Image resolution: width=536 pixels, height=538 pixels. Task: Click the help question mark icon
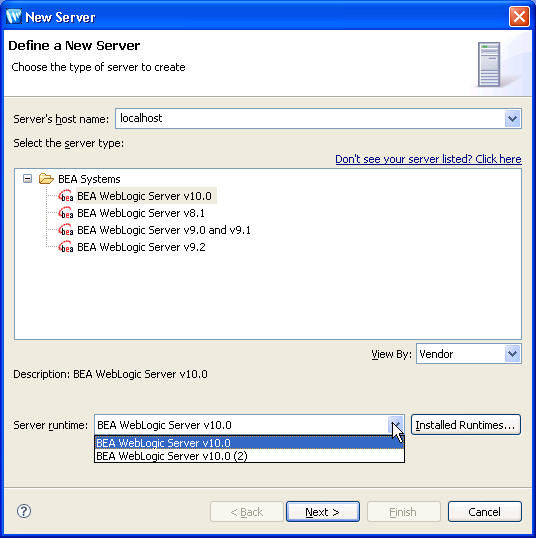click(24, 511)
